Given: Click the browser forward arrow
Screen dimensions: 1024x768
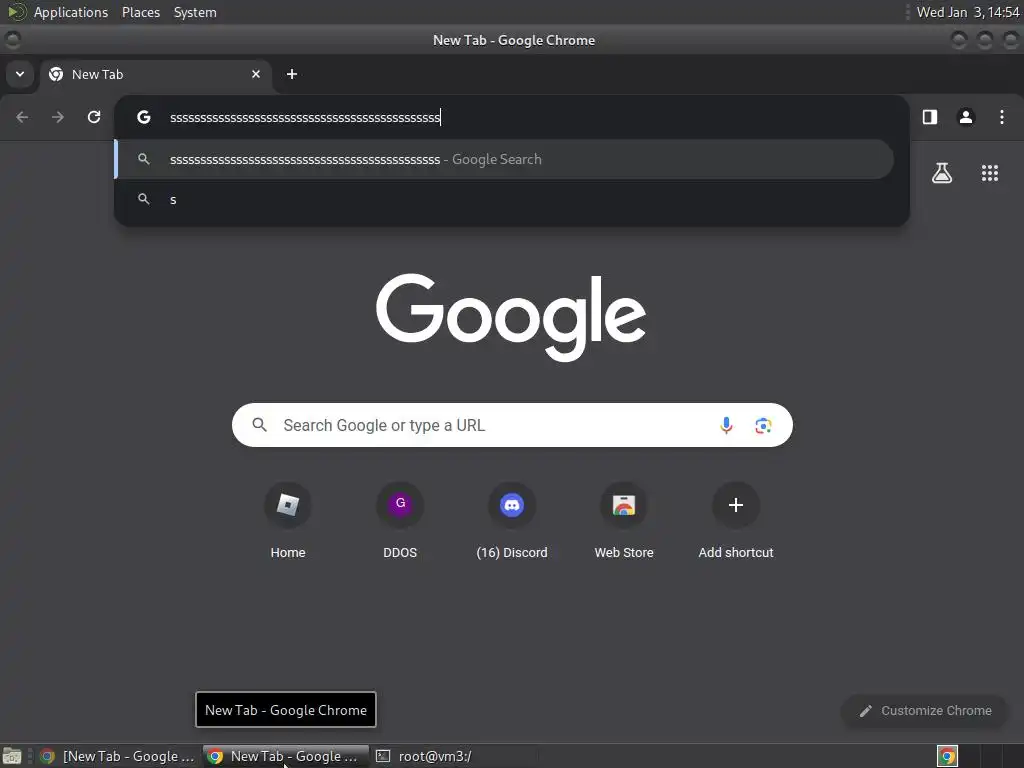Looking at the screenshot, I should (x=58, y=117).
